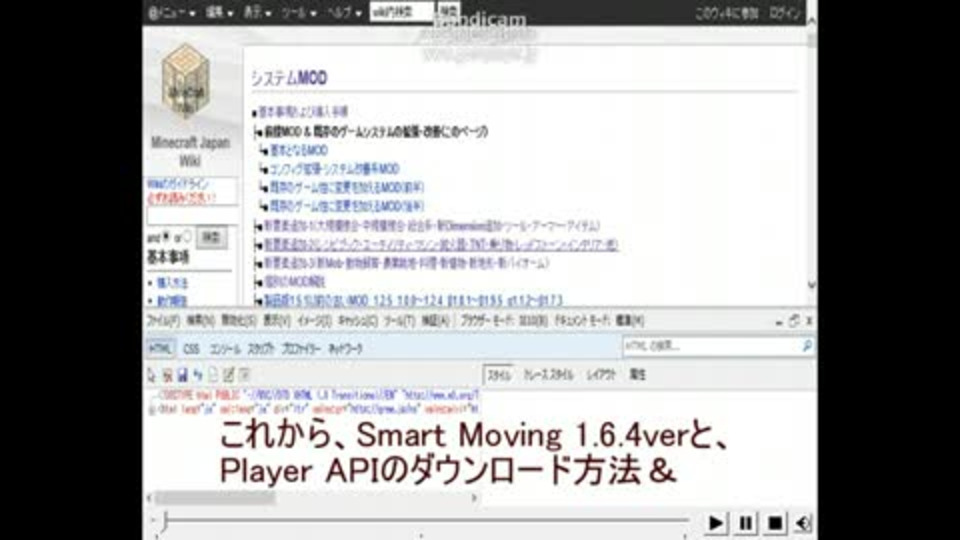960x540 pixels.
Task: Expand the html node in DOM tree
Action: coord(151,410)
